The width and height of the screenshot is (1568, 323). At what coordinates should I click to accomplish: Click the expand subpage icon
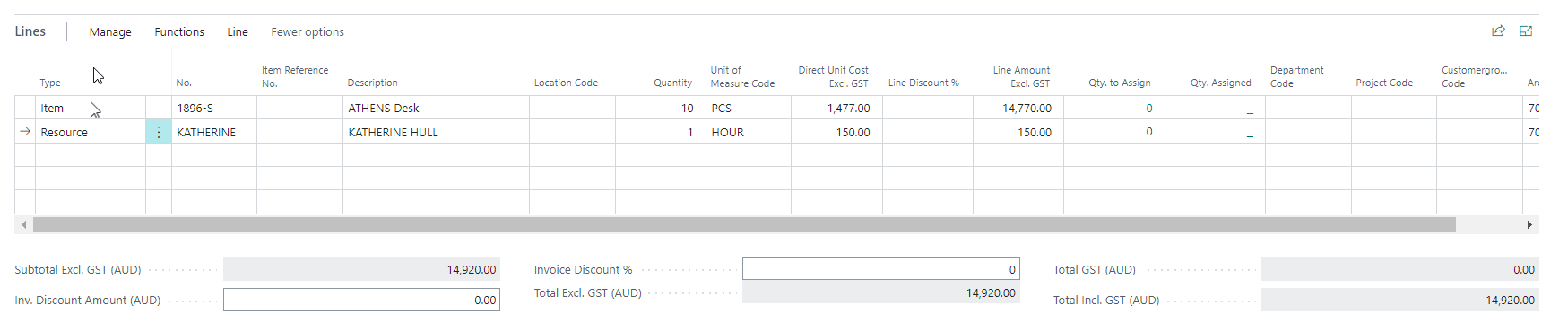(x=1526, y=31)
